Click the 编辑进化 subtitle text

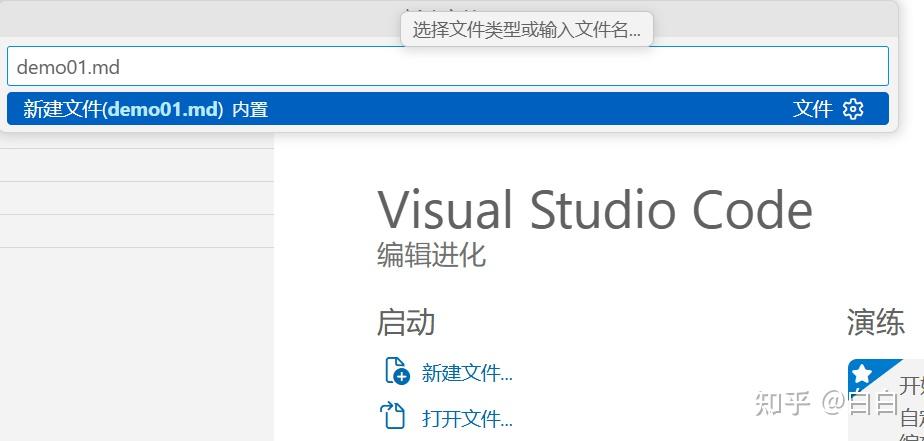pyautogui.click(x=431, y=256)
